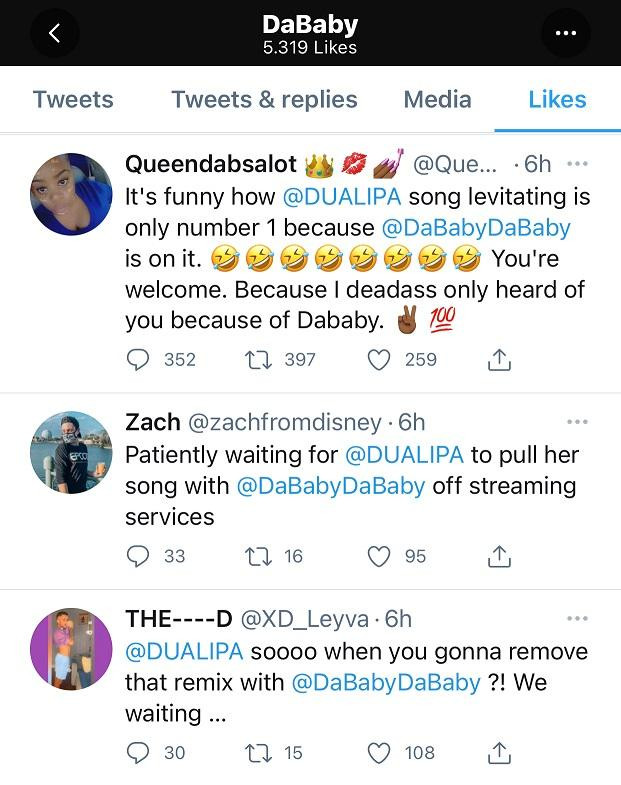View Queendabsalot's profile picture

pyautogui.click(x=71, y=194)
